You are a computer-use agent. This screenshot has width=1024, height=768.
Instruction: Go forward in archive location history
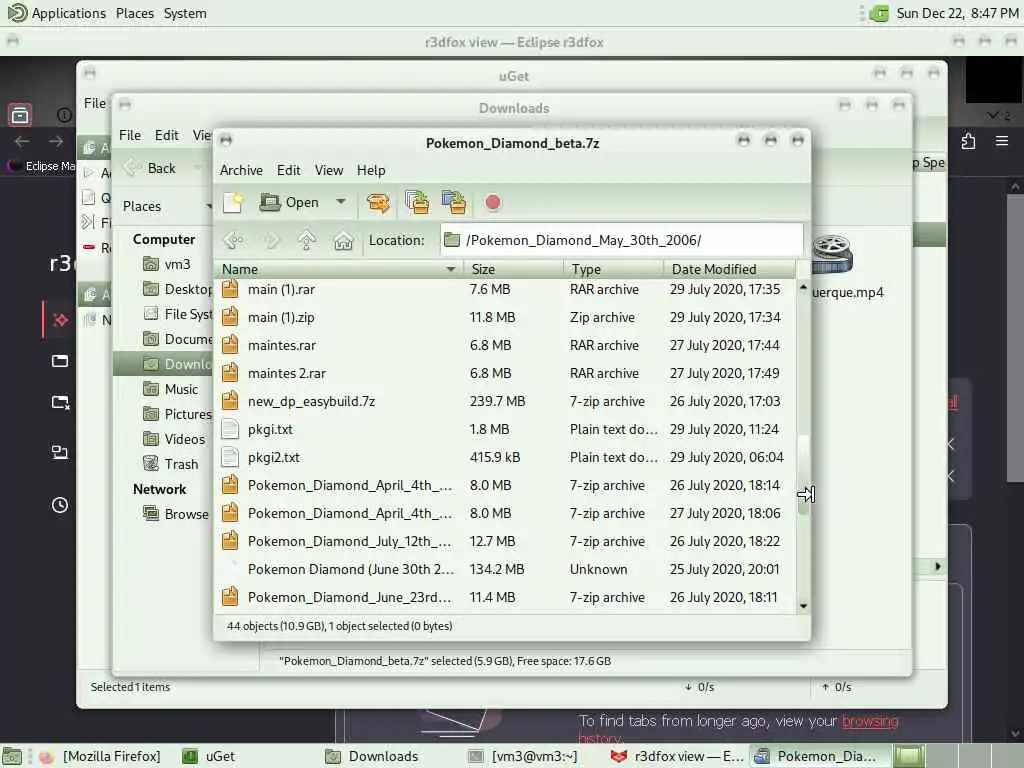[271, 241]
